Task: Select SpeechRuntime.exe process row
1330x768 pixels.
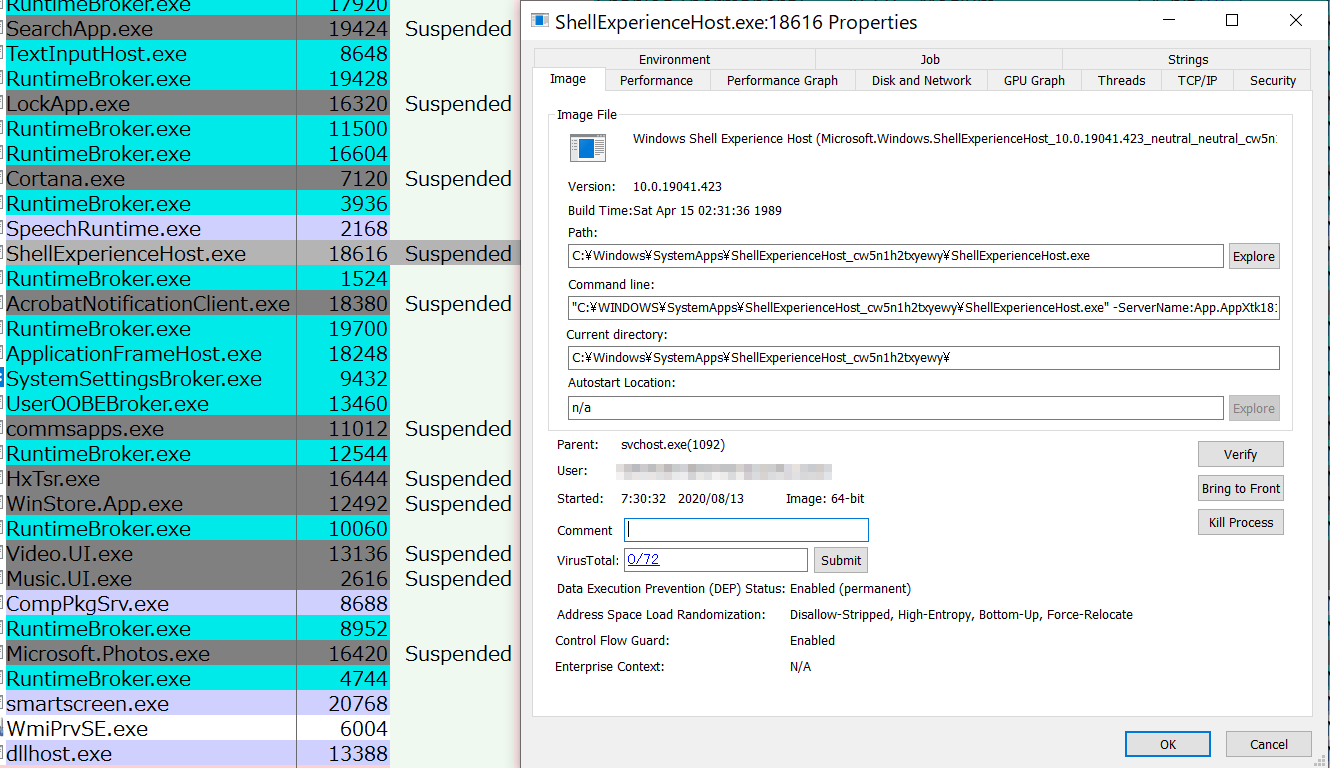Action: pos(197,229)
